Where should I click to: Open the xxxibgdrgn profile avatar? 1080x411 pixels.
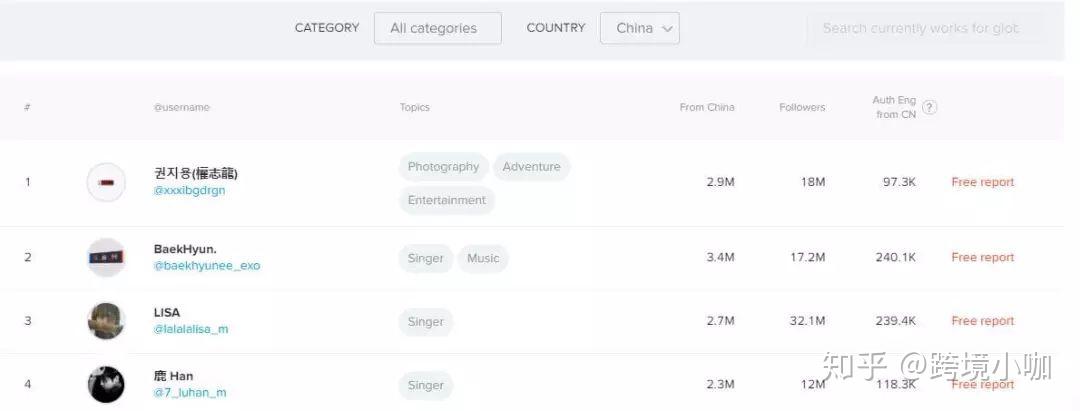coord(106,182)
